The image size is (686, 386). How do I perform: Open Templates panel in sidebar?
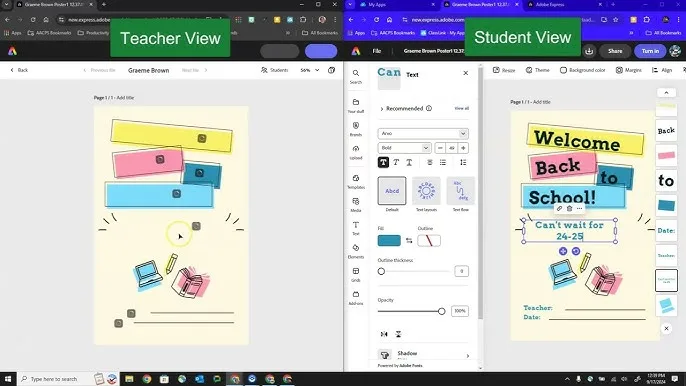click(356, 182)
